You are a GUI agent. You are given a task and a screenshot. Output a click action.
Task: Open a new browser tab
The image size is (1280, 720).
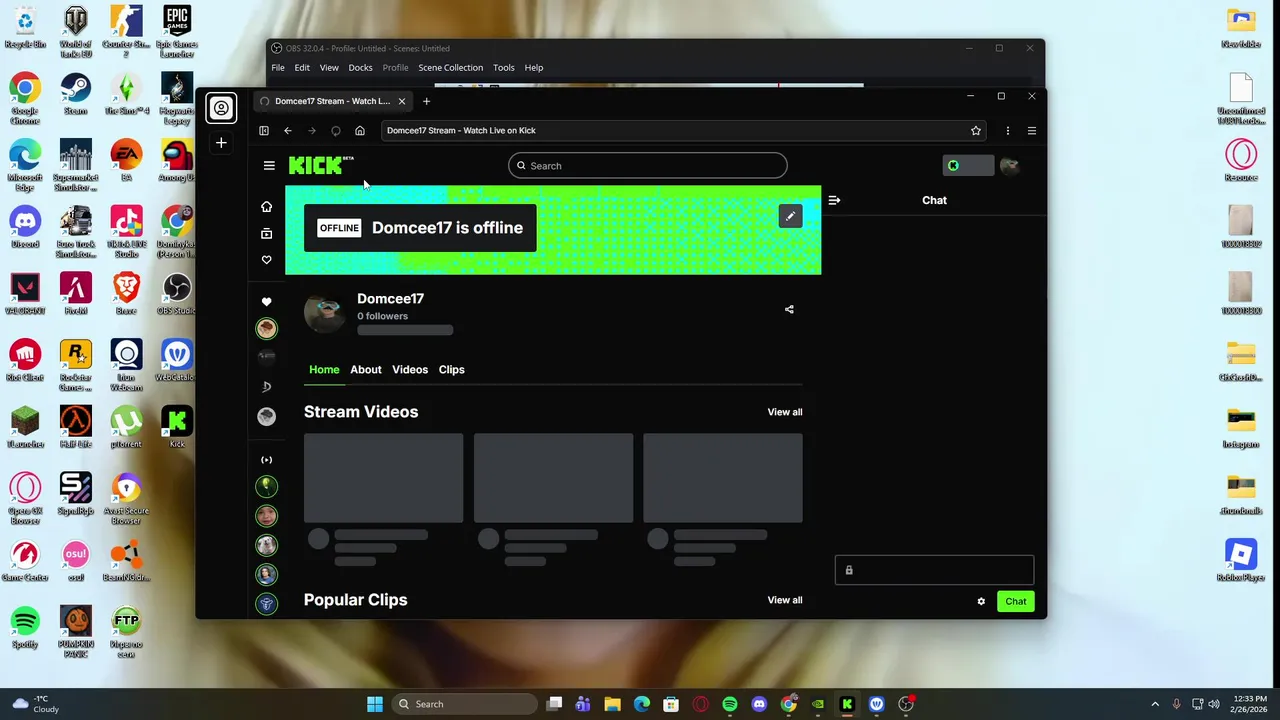coord(426,101)
